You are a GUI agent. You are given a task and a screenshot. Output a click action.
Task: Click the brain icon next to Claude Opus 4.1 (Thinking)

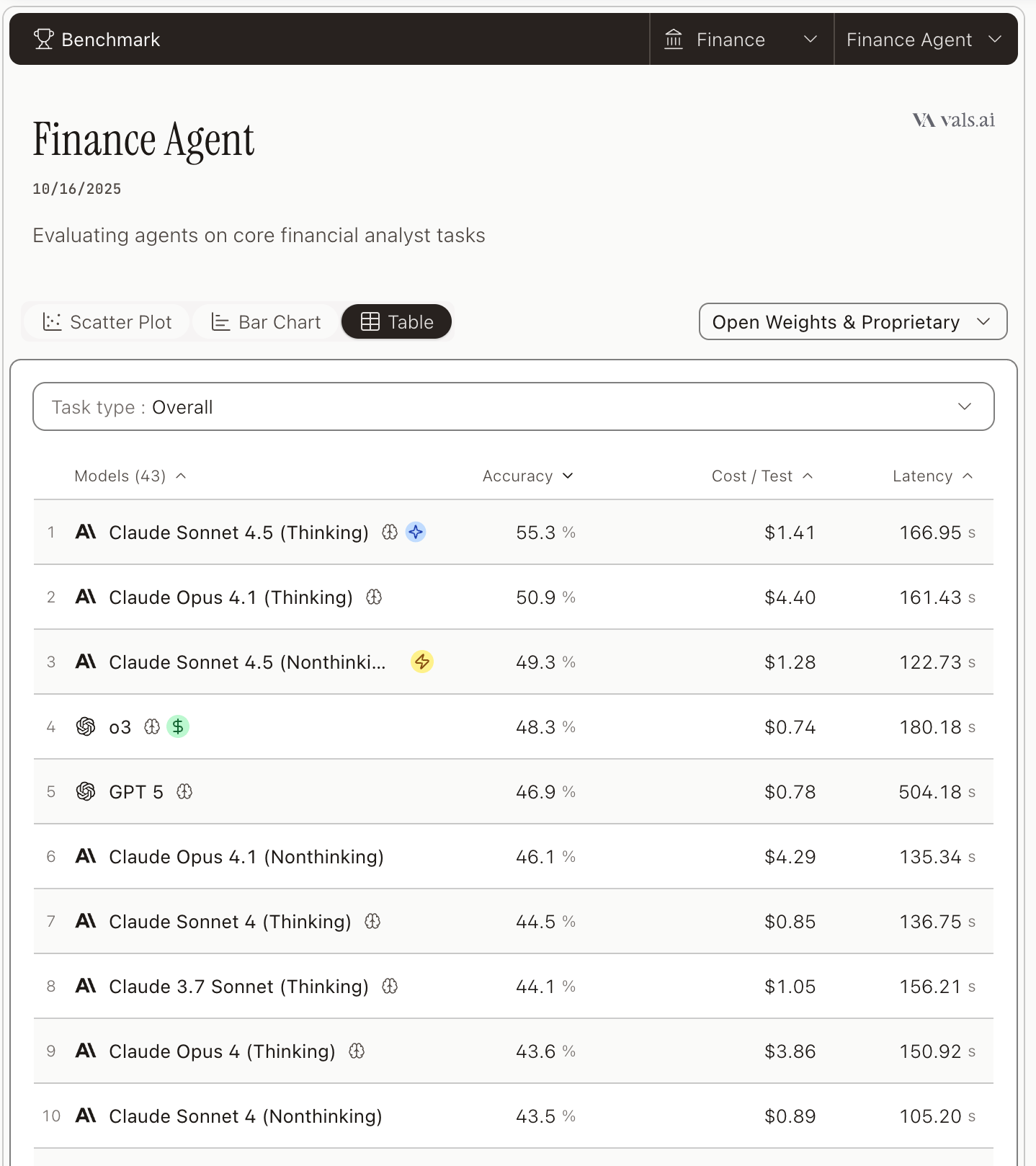pos(374,597)
